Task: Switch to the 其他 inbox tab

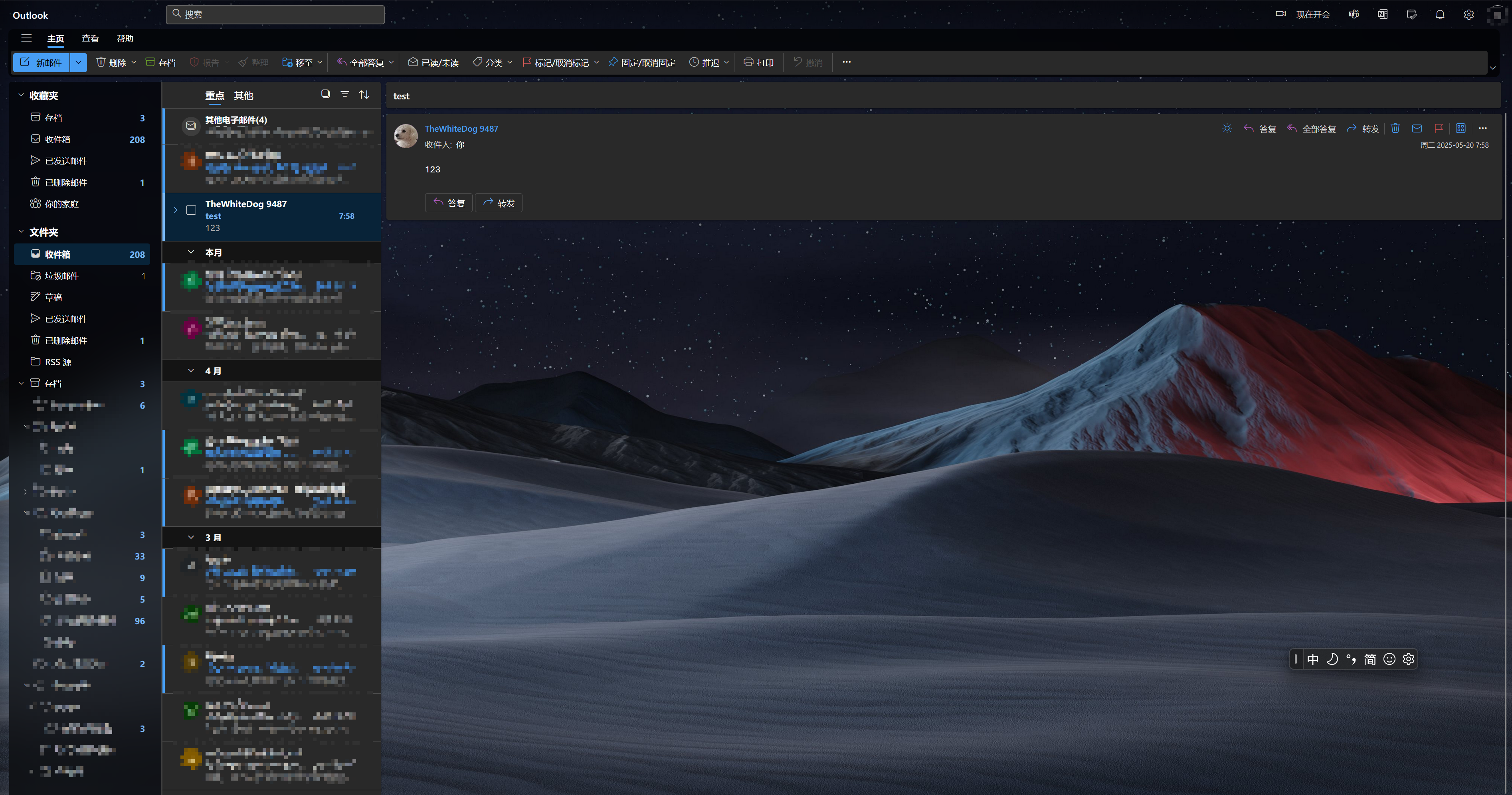Action: click(243, 96)
